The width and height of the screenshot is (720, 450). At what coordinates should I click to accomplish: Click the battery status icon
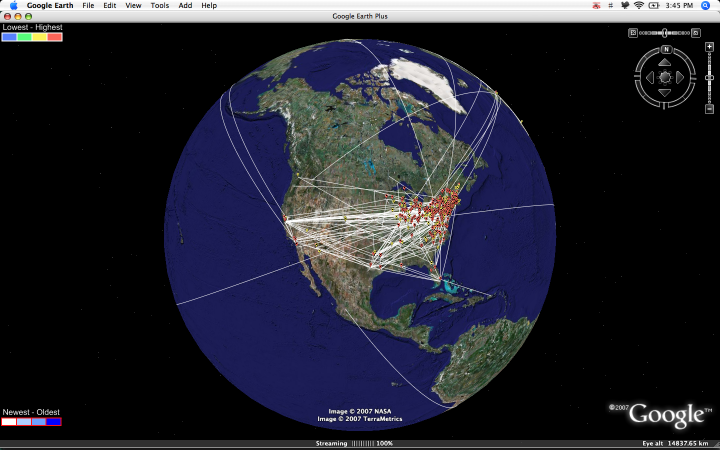pos(654,6)
